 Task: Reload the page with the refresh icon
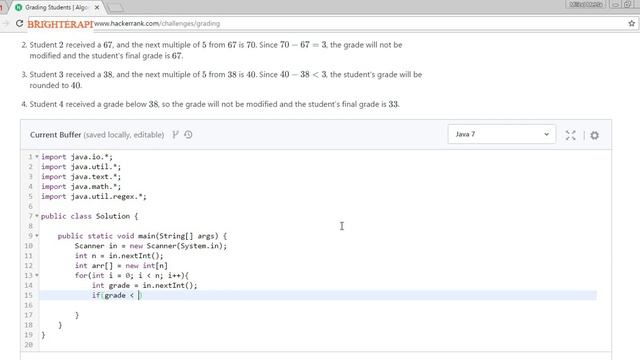point(19,23)
